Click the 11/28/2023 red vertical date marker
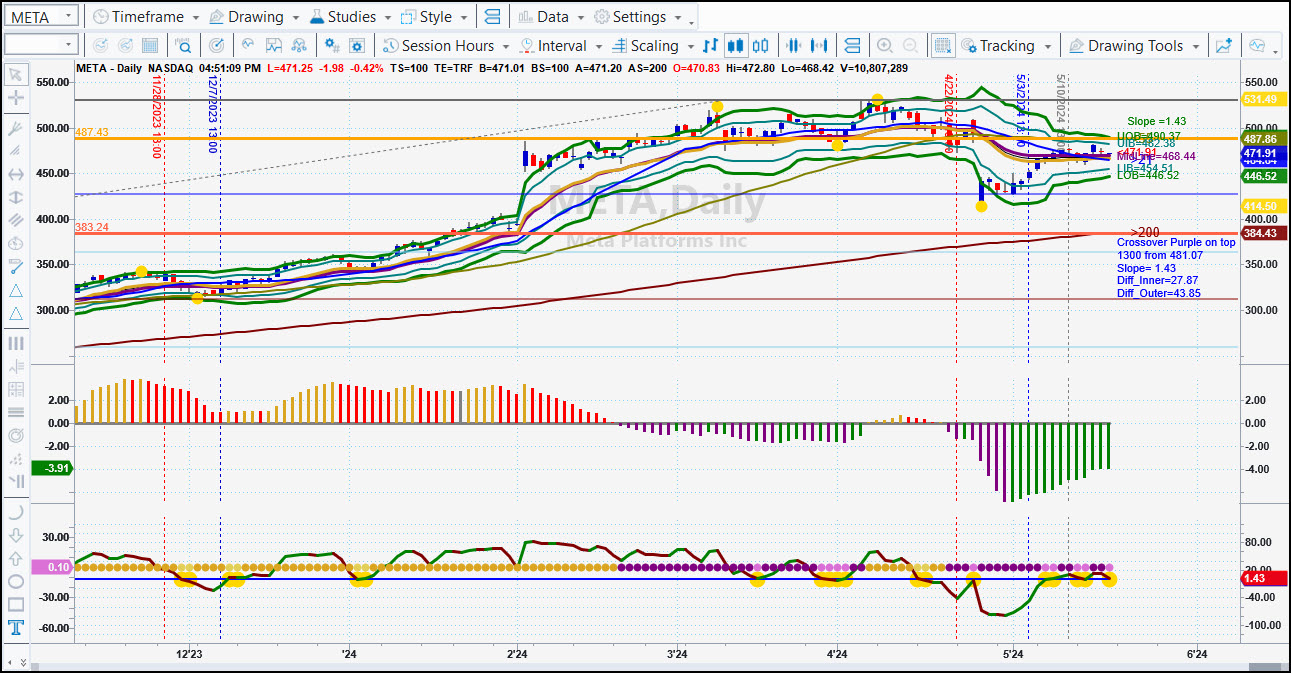 [157, 115]
